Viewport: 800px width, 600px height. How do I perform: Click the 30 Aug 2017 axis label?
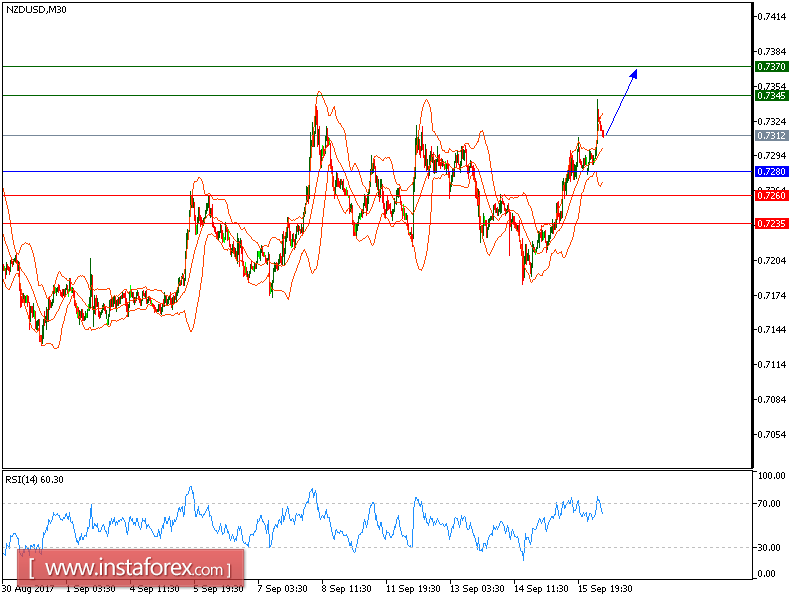(x=30, y=590)
